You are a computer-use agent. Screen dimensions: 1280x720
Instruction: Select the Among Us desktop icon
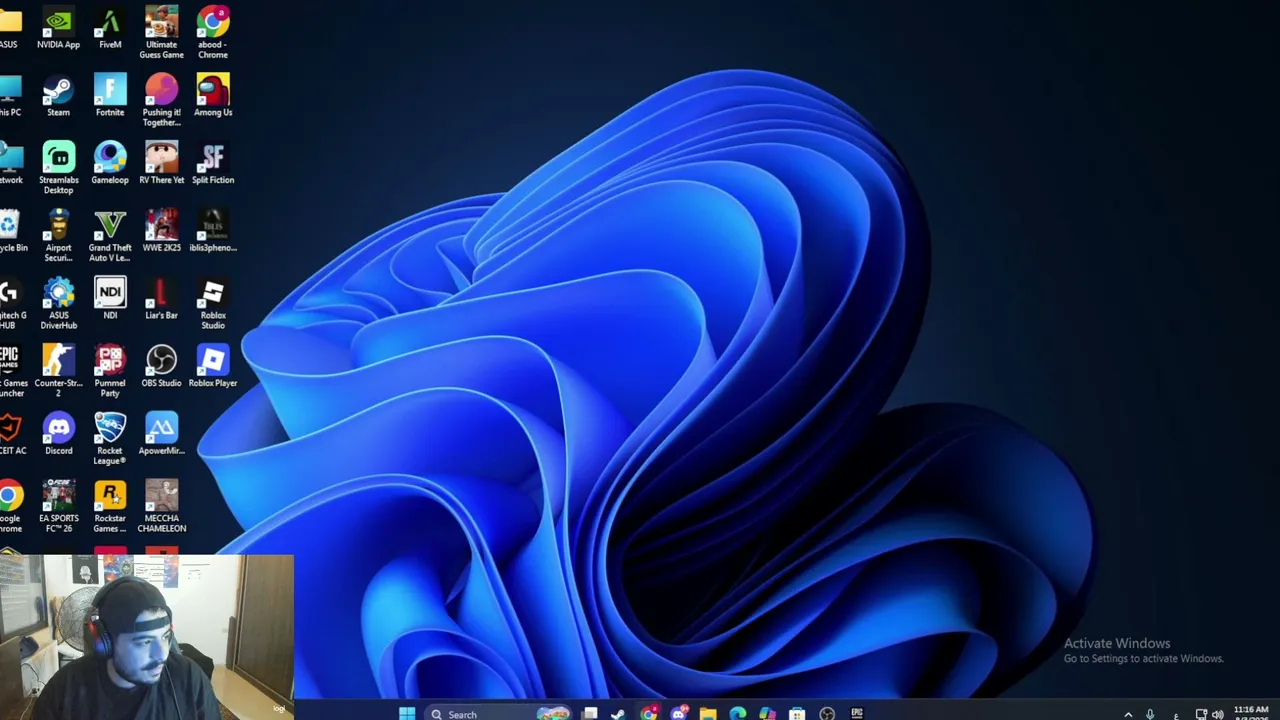click(213, 97)
